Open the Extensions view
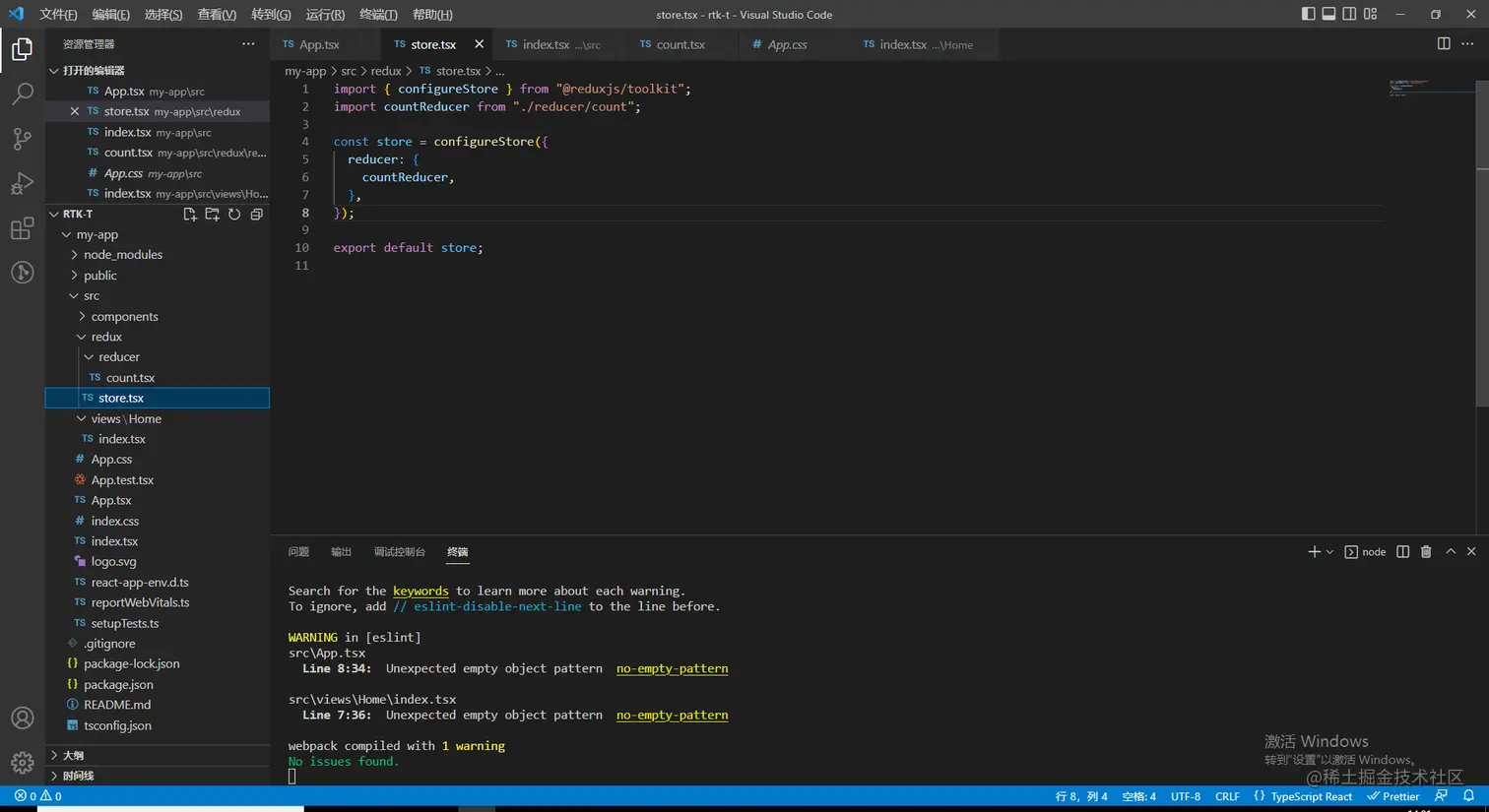1489x812 pixels. point(22,229)
